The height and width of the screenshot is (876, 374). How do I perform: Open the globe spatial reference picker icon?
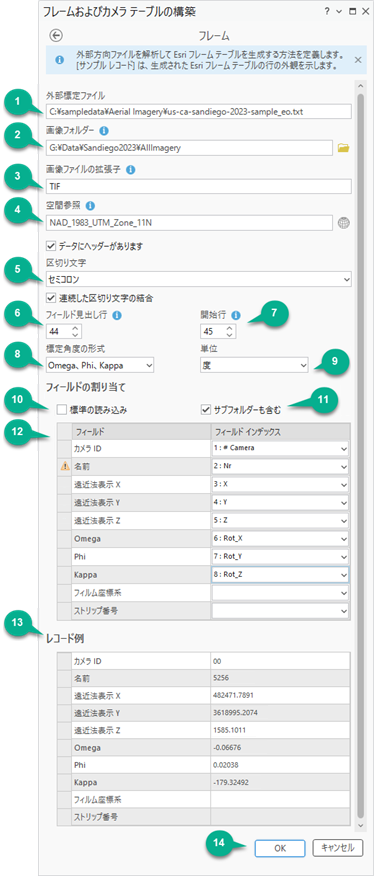click(344, 223)
